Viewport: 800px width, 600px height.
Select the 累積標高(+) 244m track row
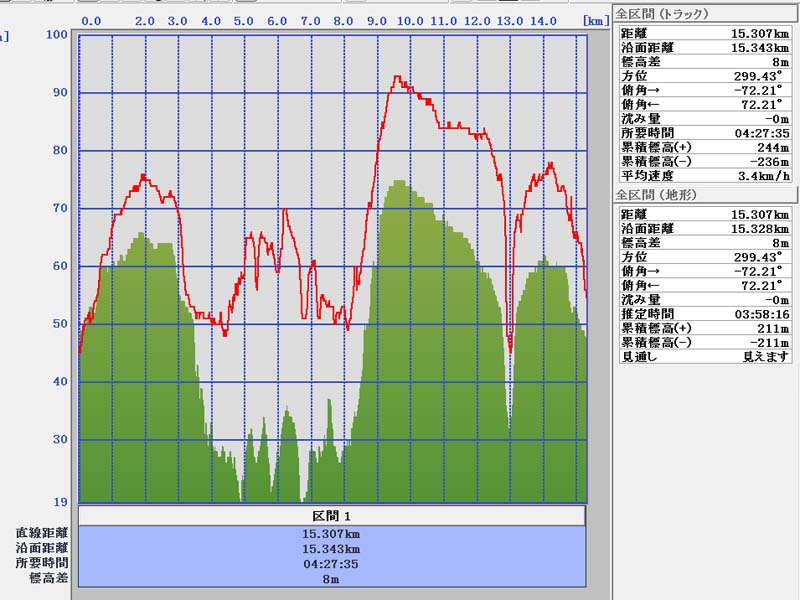[x=704, y=147]
